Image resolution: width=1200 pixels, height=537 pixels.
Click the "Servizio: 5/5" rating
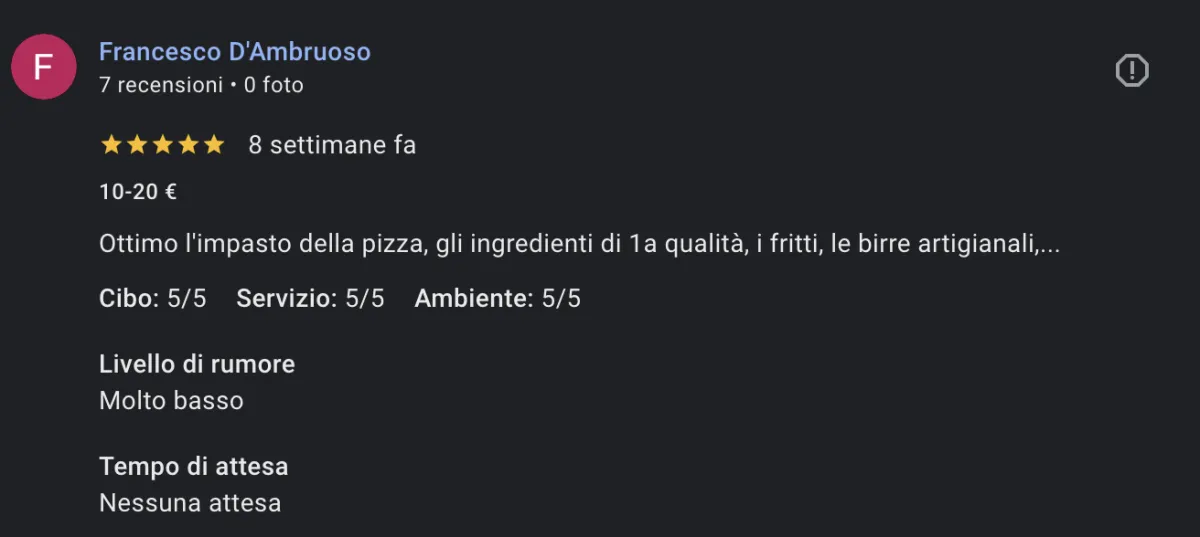tap(310, 298)
